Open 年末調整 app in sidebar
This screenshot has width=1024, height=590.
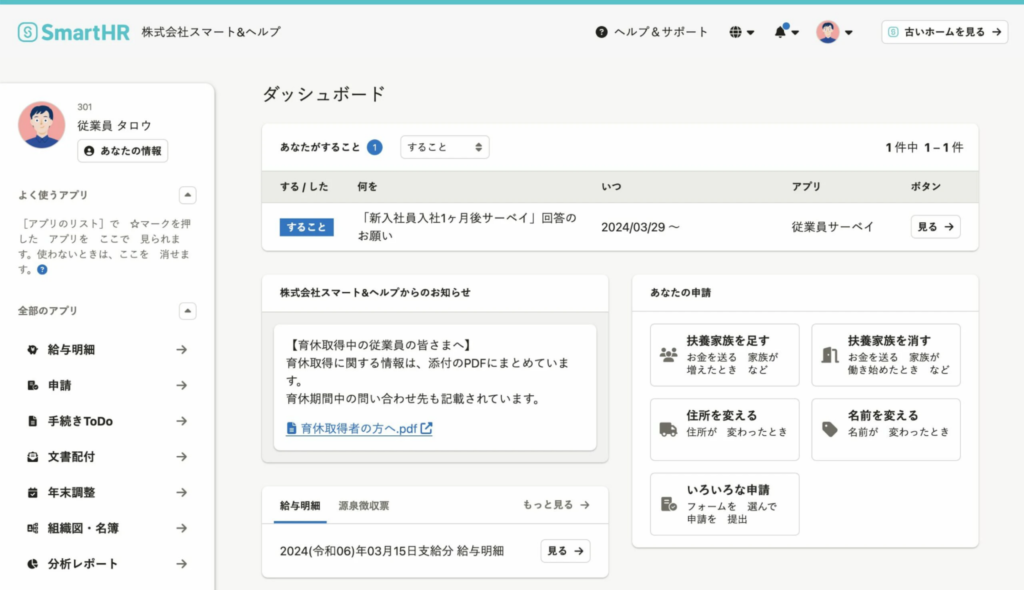(106, 493)
